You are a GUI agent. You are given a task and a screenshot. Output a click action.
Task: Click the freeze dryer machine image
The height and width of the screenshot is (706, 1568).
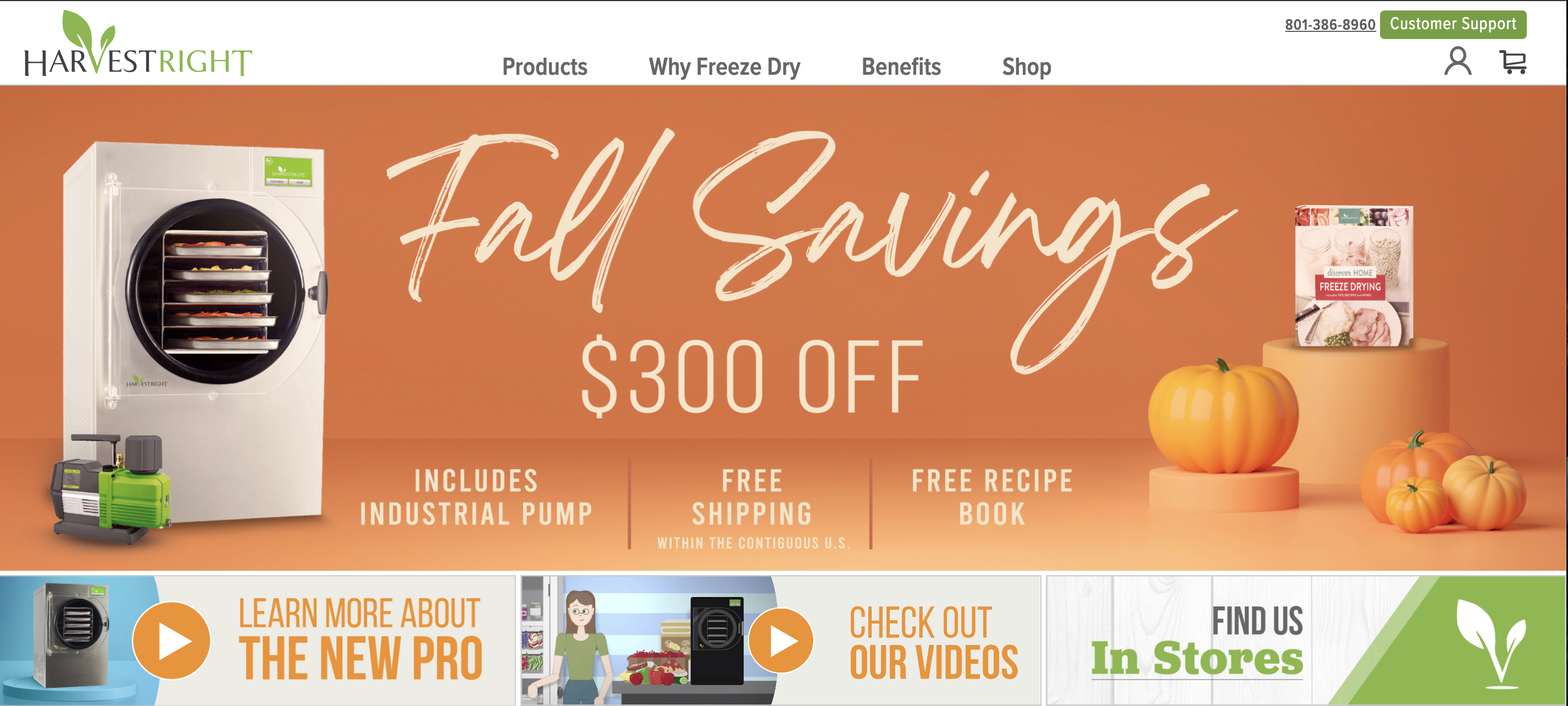pos(195,332)
